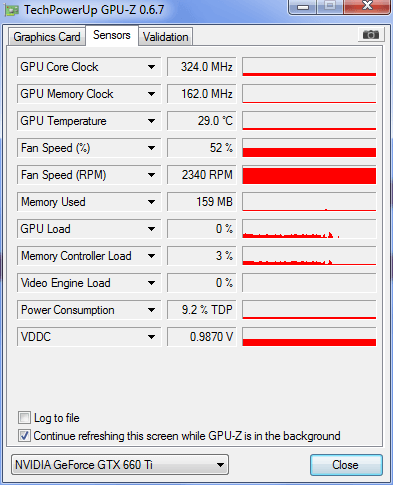Enable the Log to file checkbox
Screen dimensions: 393x485
coord(24,417)
